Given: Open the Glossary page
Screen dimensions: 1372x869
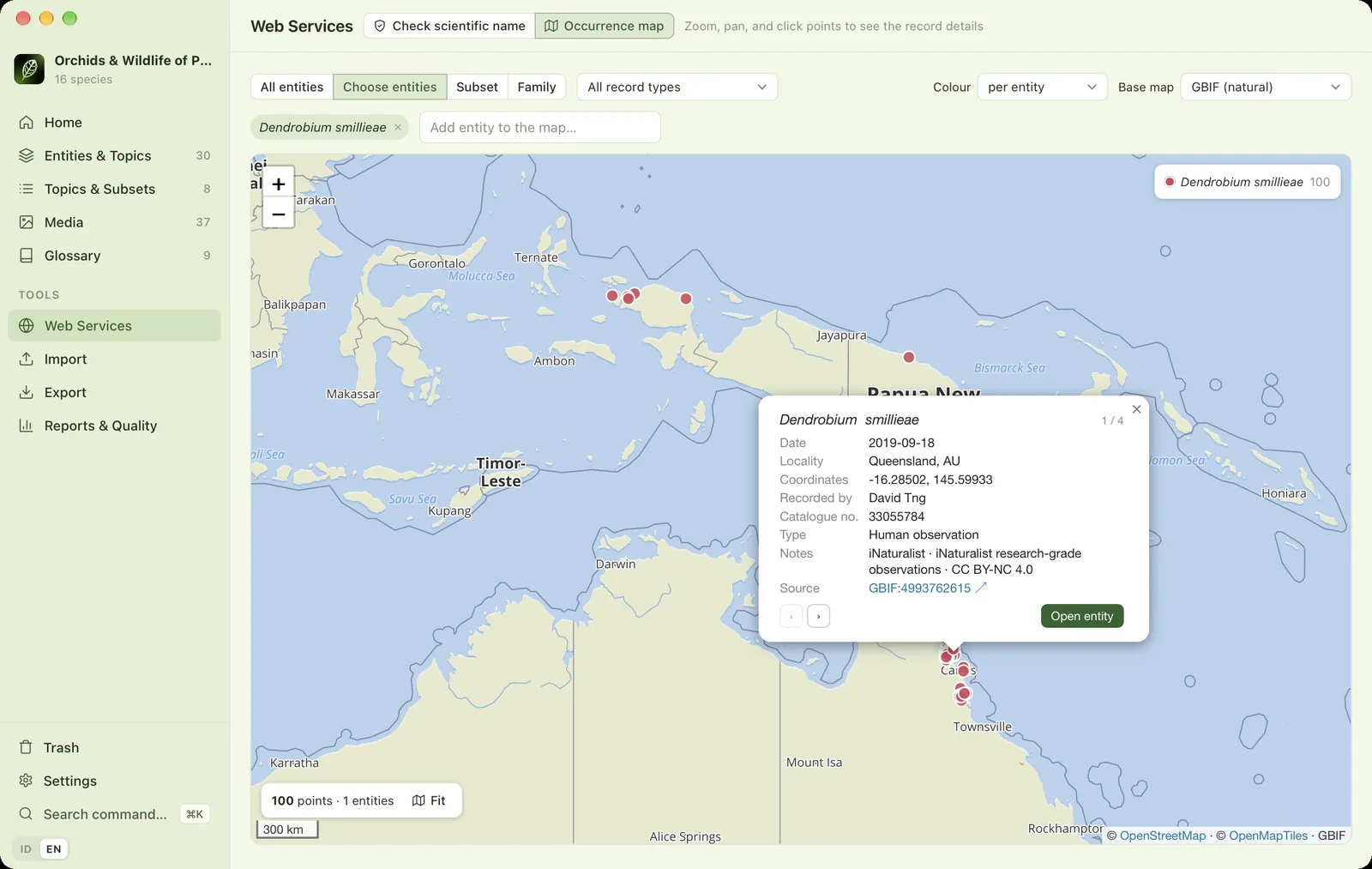Looking at the screenshot, I should coord(114,256).
